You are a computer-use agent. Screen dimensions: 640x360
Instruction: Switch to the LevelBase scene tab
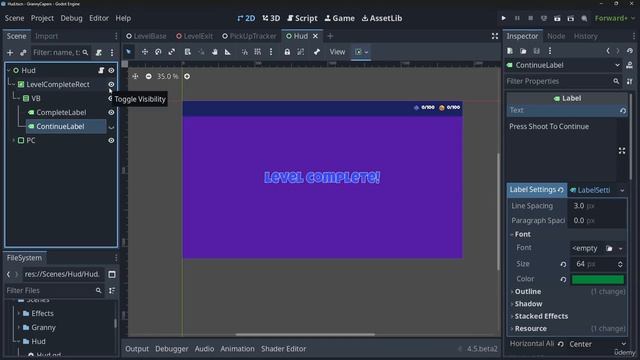point(146,36)
